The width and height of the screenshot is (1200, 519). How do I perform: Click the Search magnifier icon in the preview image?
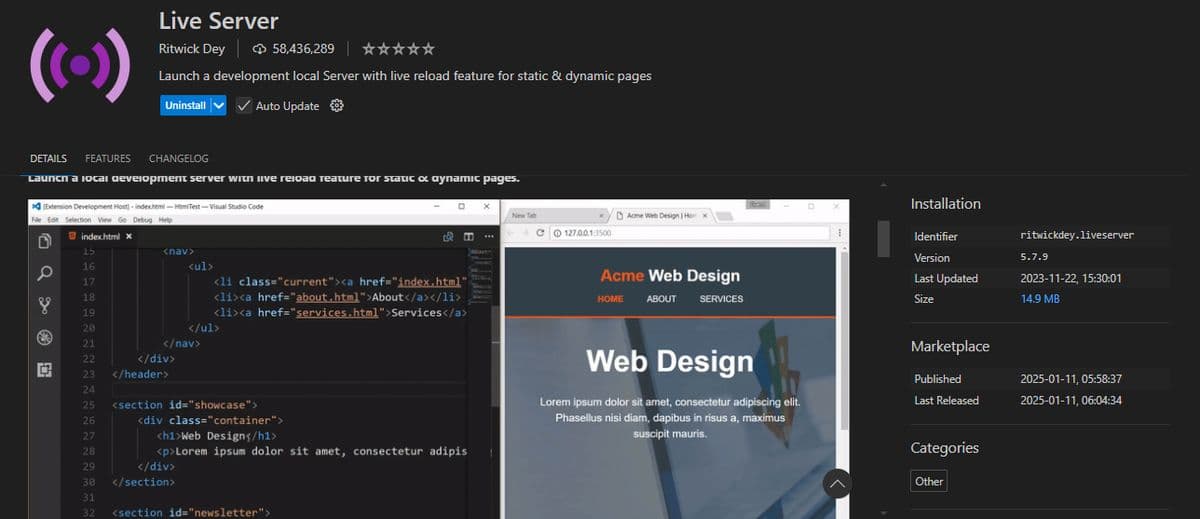coord(44,273)
